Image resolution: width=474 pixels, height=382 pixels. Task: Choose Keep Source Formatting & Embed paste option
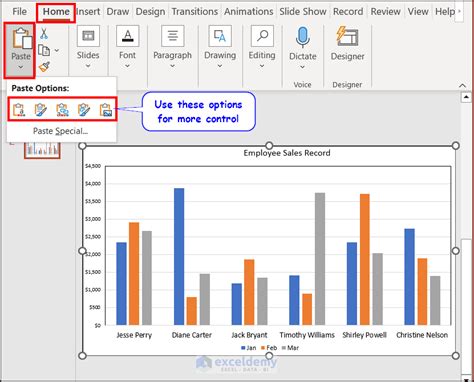41,110
